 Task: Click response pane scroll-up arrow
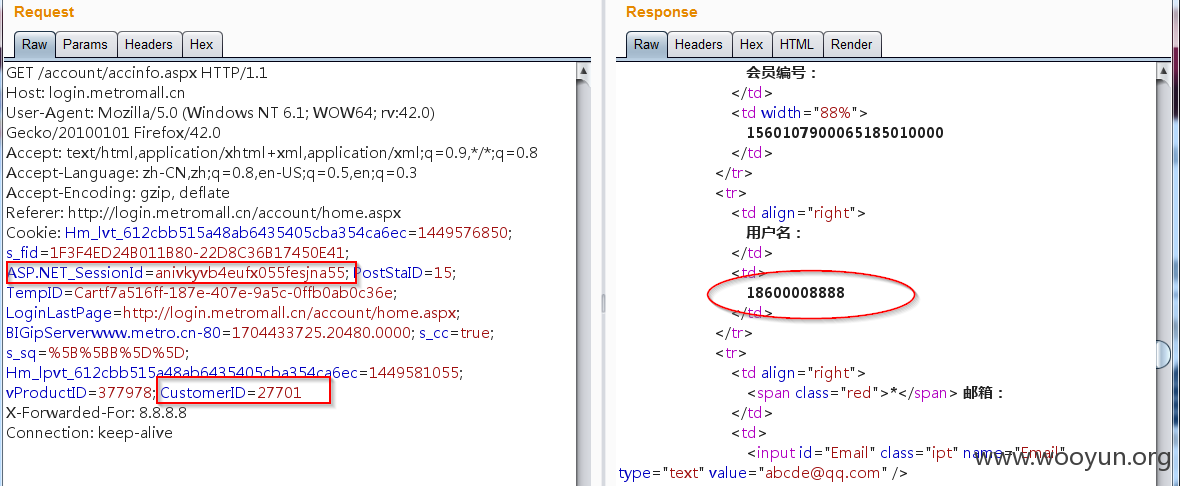pos(1163,71)
